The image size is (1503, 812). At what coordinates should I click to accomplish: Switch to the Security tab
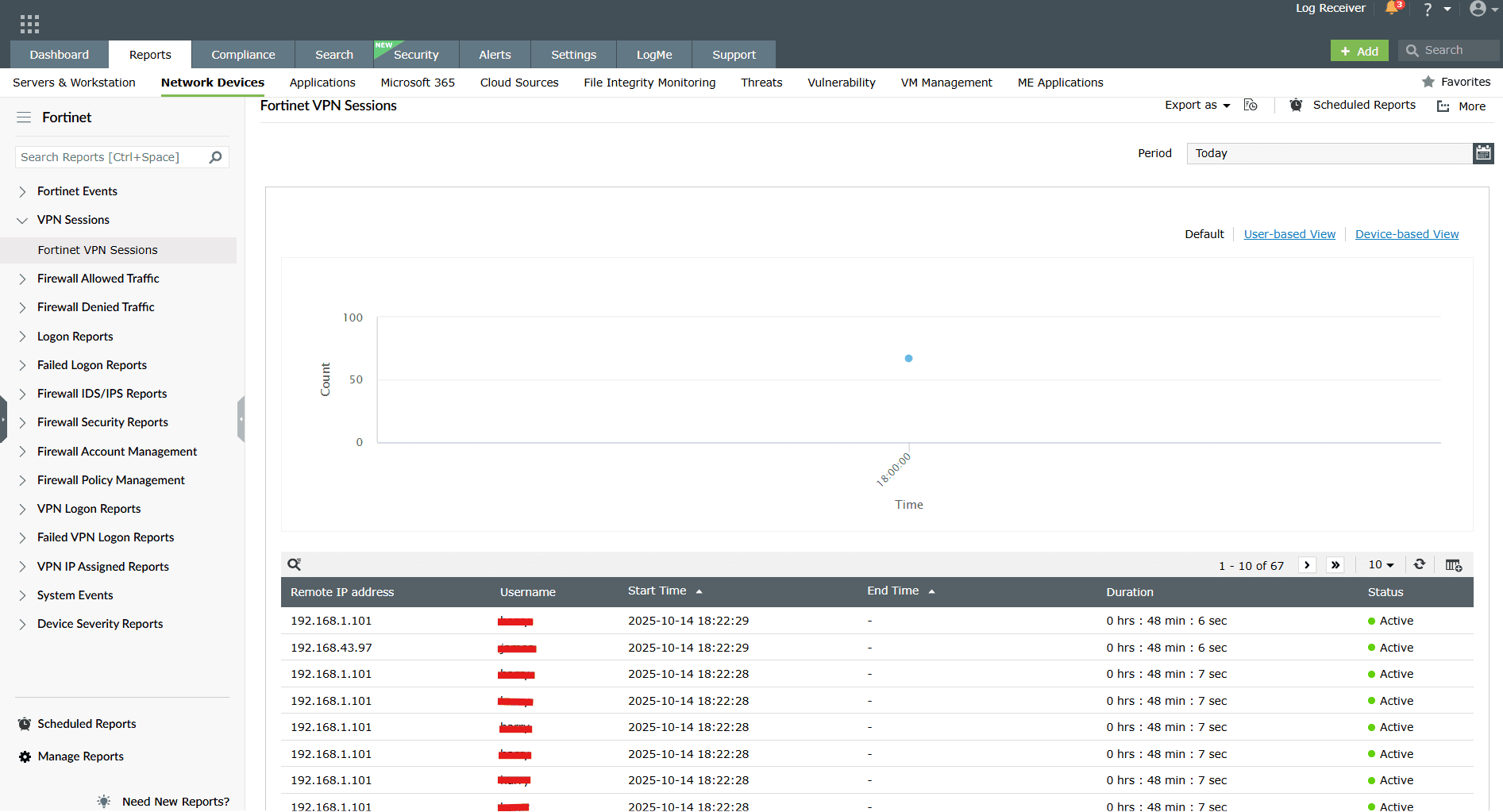[416, 55]
